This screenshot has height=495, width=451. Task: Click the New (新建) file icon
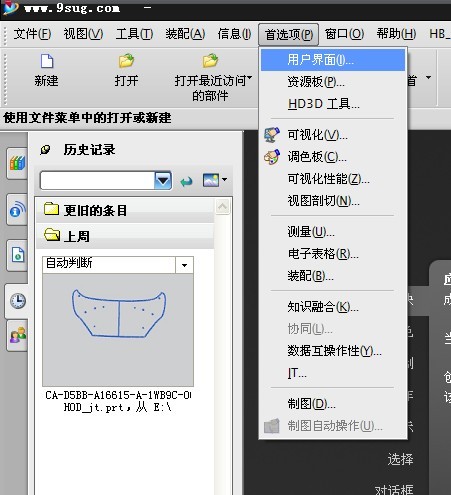[x=47, y=61]
